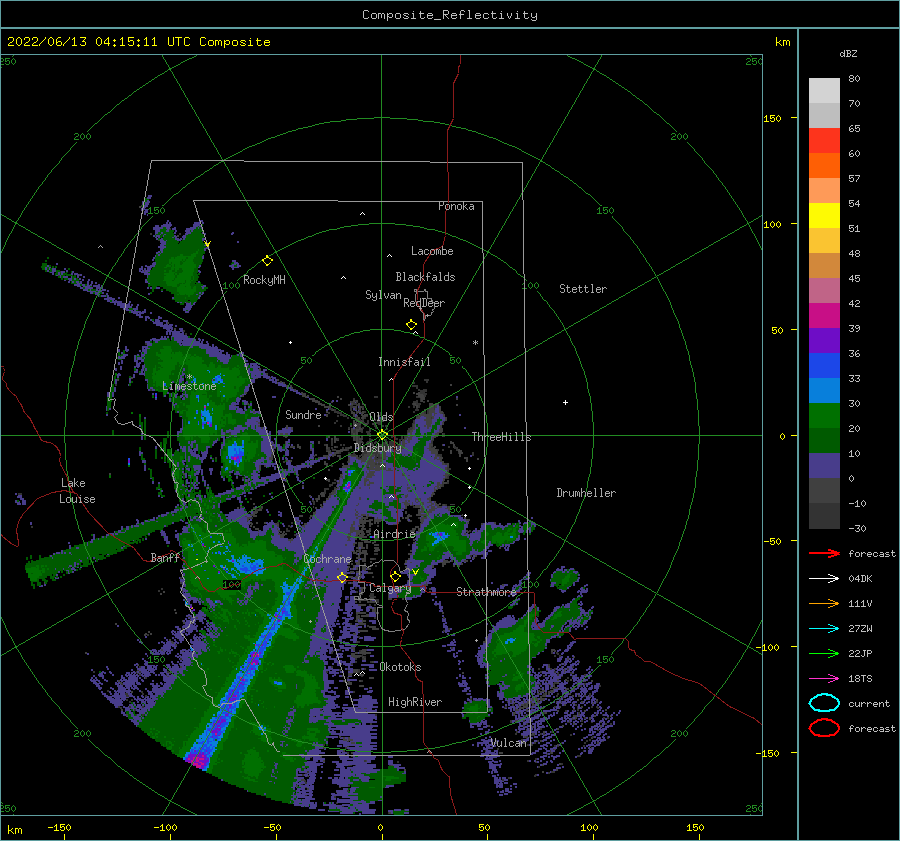Viewport: 900px width, 841px height.
Task: Pick the dark green 10-20 dBZ swatch
Action: (x=824, y=440)
